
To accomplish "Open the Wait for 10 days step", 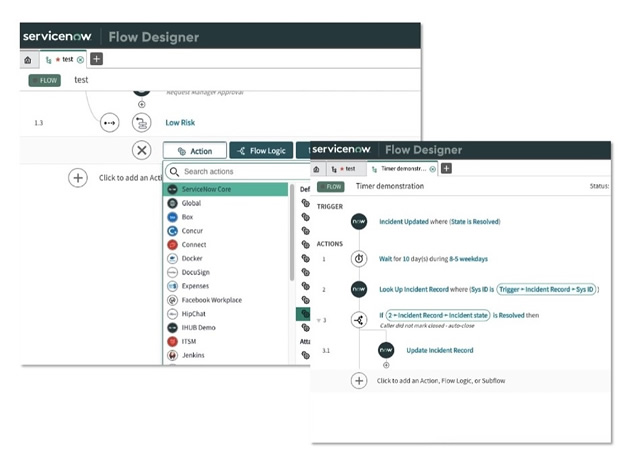I will tap(433, 259).
